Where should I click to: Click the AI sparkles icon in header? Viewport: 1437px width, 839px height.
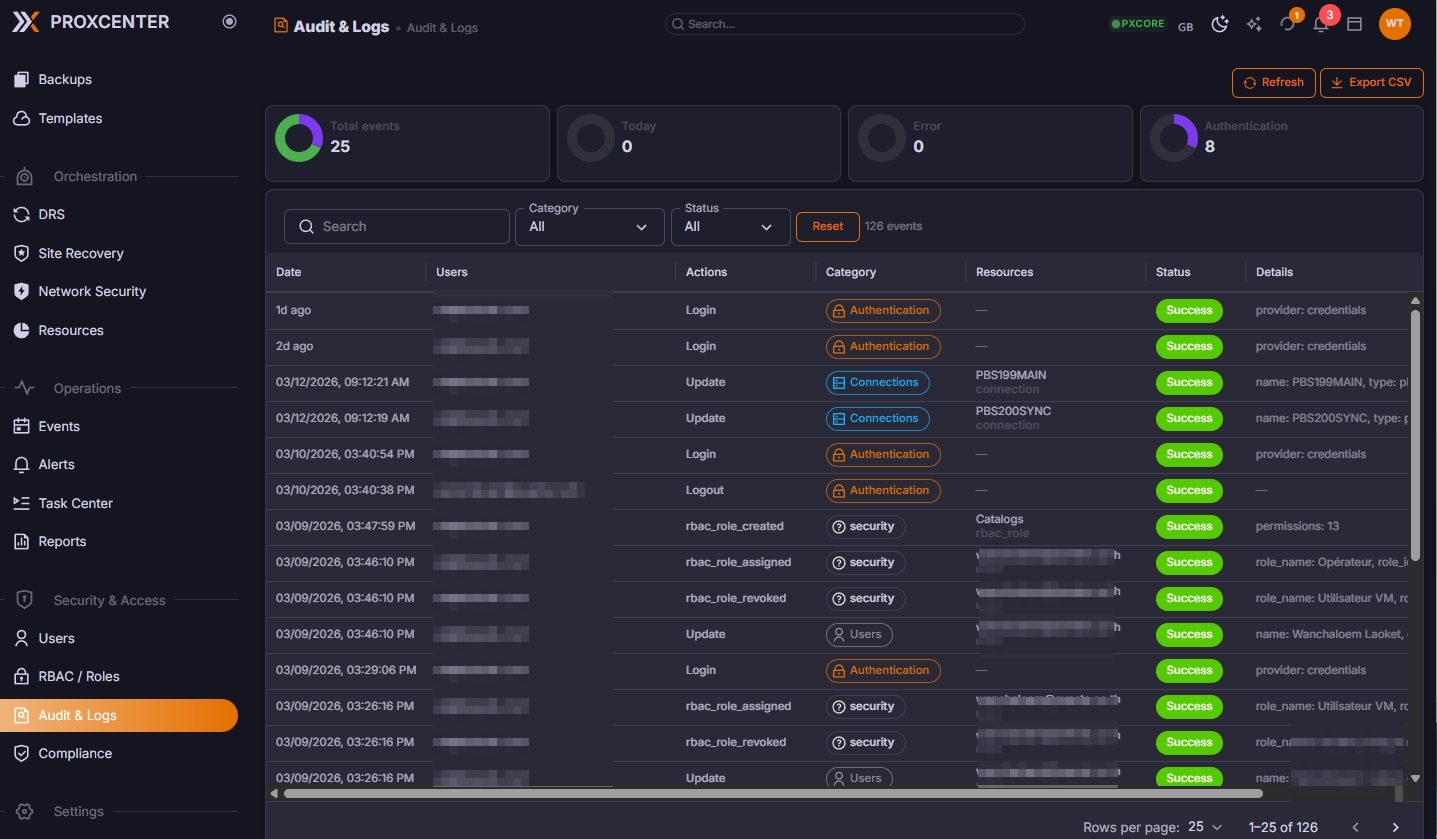point(1254,24)
